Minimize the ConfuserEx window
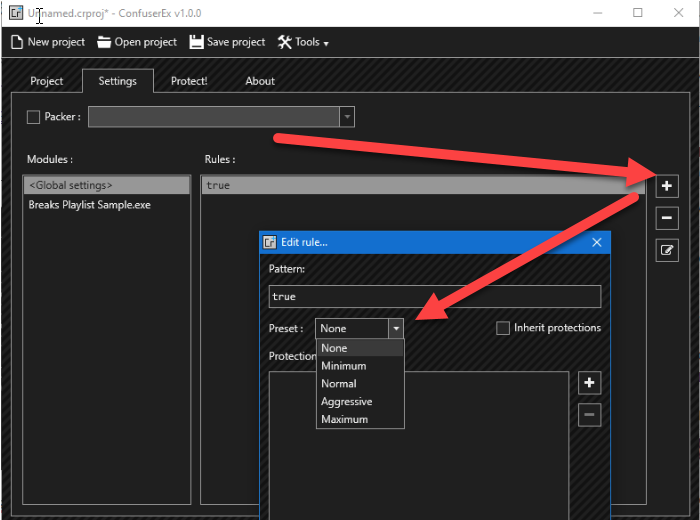 point(597,12)
